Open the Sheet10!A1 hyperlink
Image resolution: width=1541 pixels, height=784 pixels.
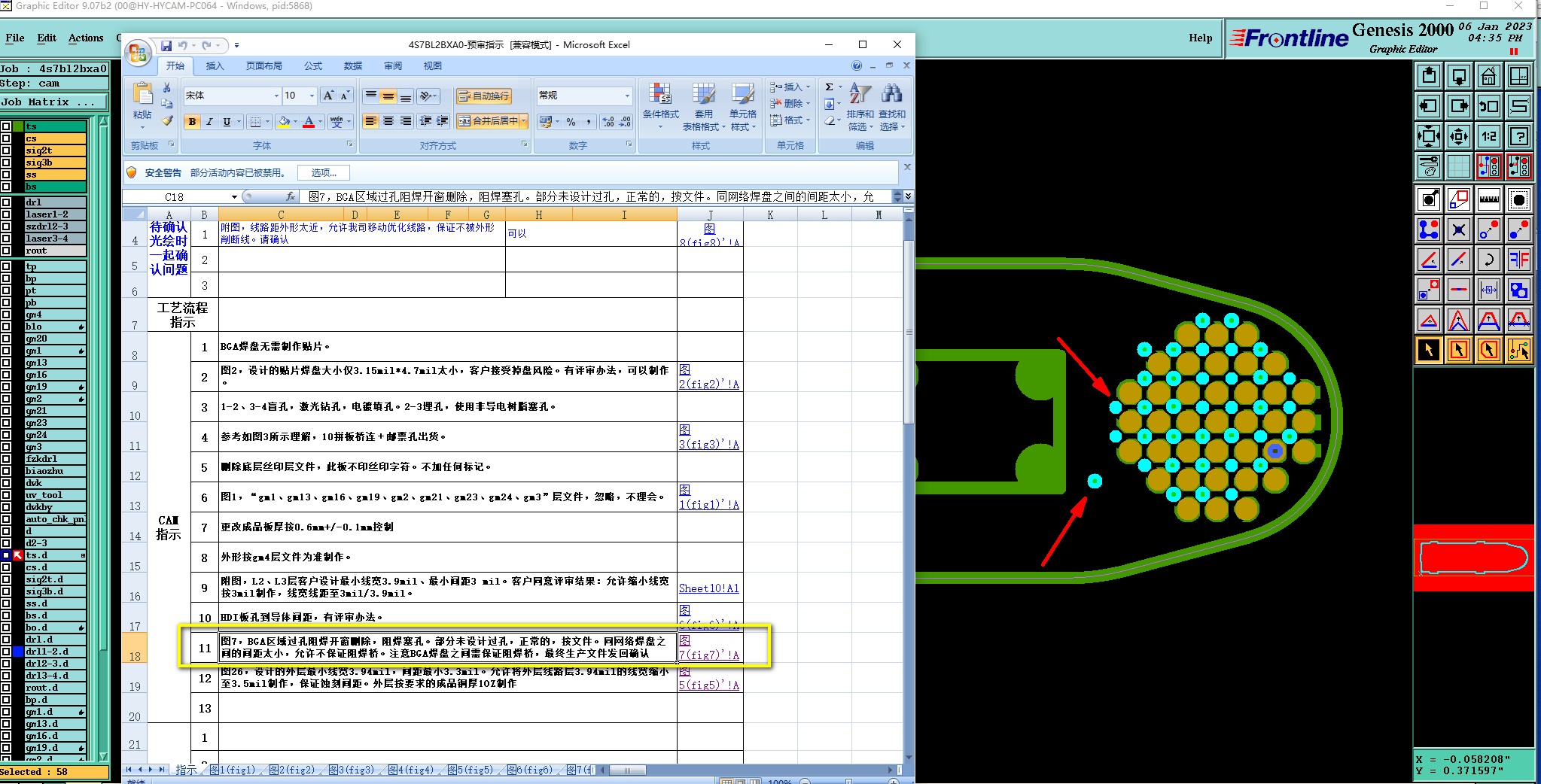pos(709,588)
